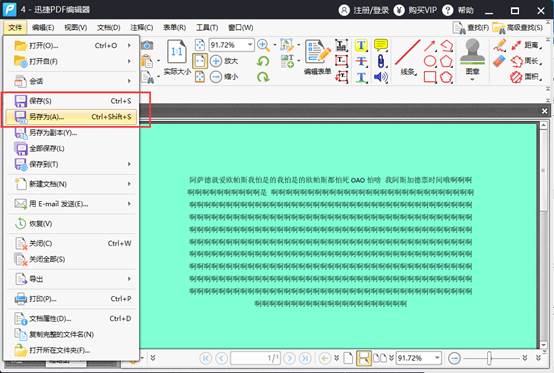Open the zoom percentage dropdown in toolbar
The width and height of the screenshot is (554, 373).
pyautogui.click(x=250, y=45)
